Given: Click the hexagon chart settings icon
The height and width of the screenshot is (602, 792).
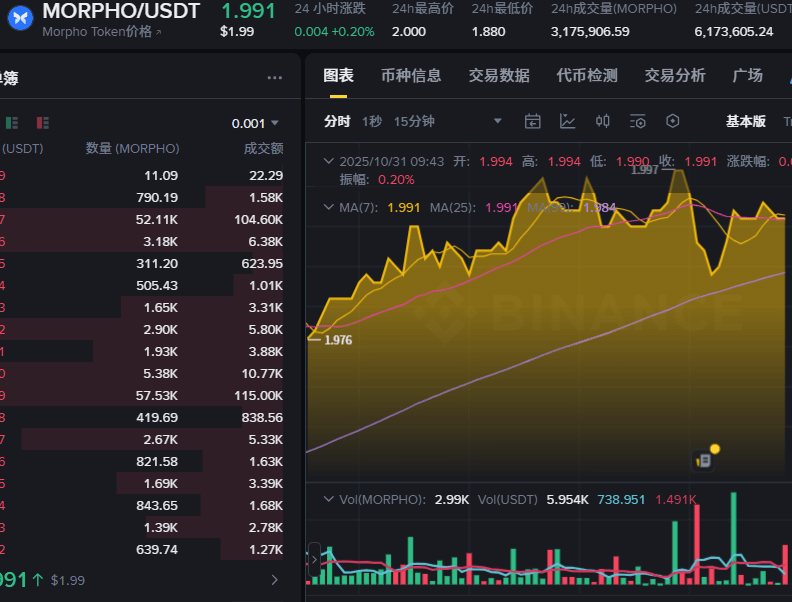Looking at the screenshot, I should pos(672,121).
